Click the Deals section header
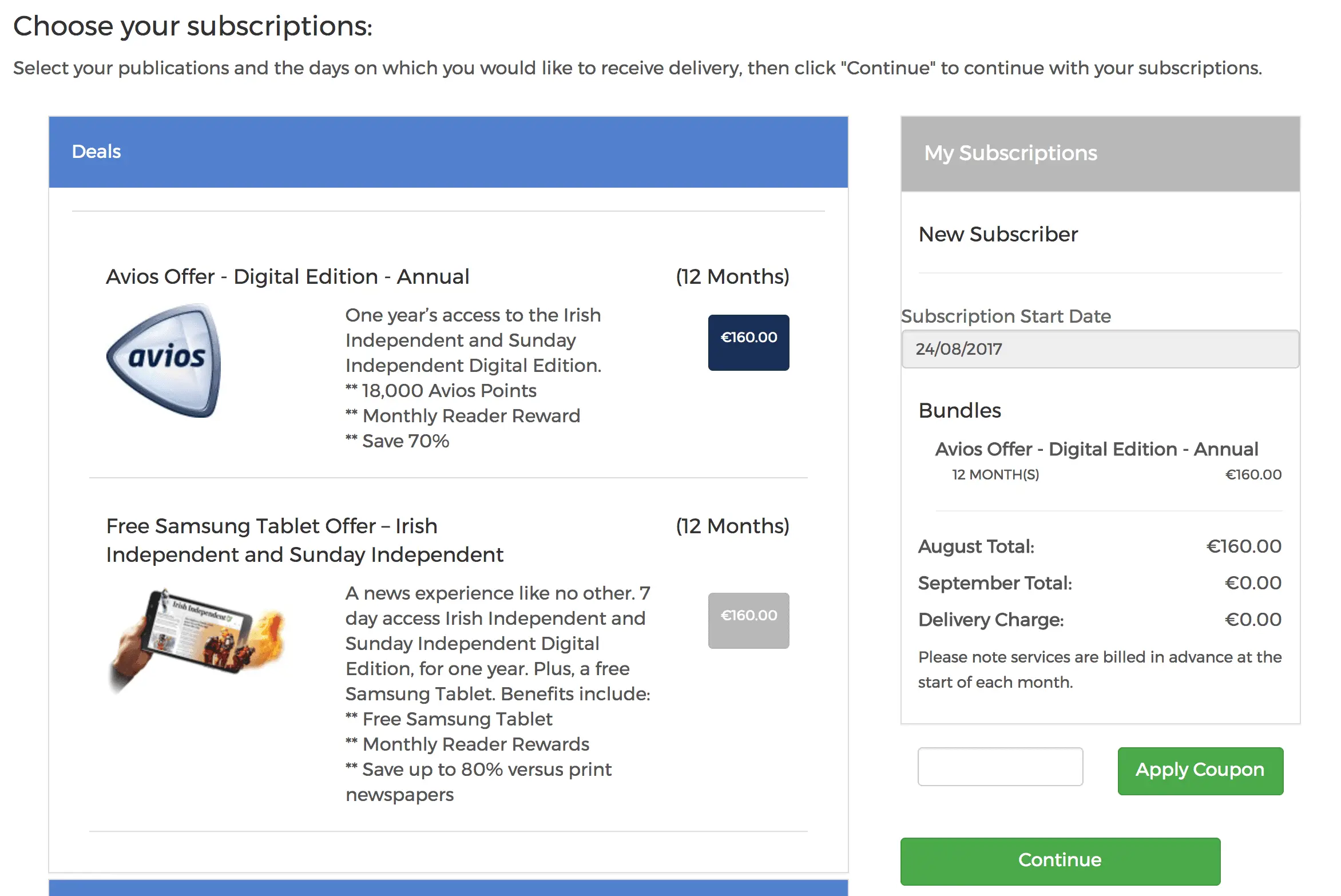1341x896 pixels. 448,152
